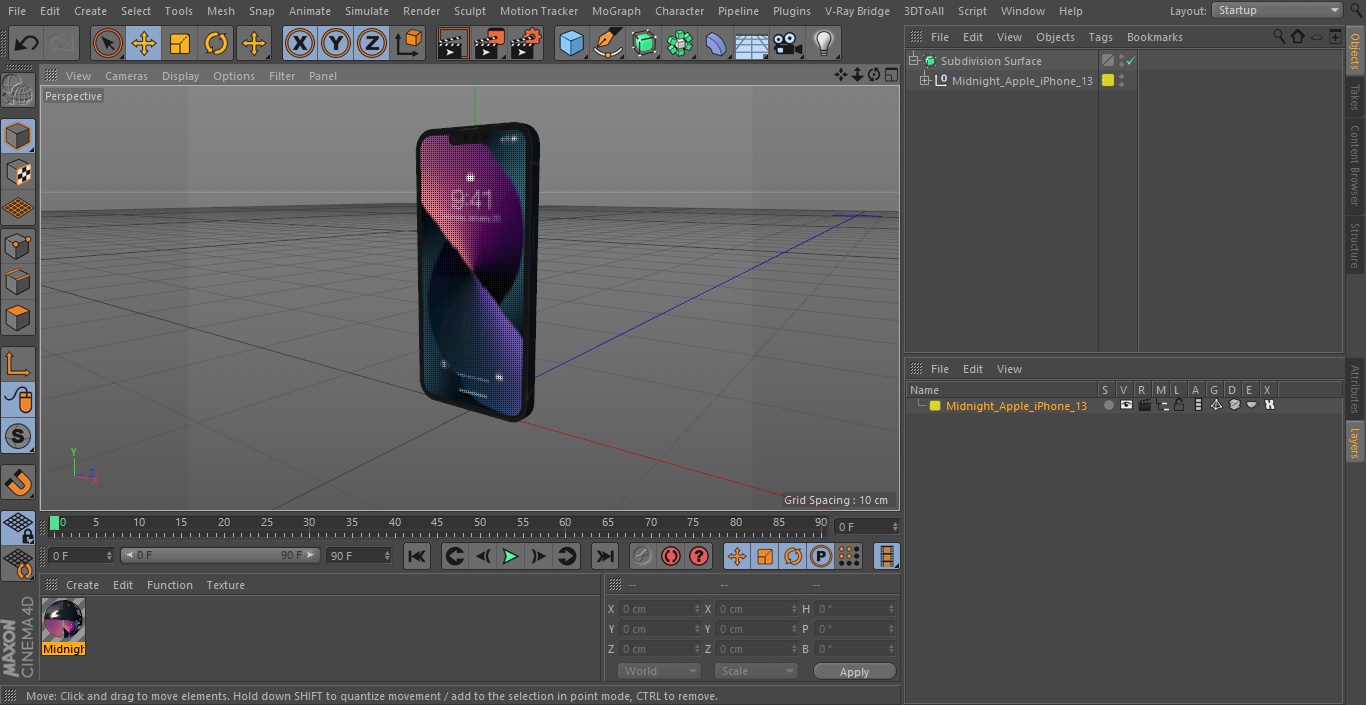Go to the start of animation
The width and height of the screenshot is (1366, 705).
coord(417,556)
